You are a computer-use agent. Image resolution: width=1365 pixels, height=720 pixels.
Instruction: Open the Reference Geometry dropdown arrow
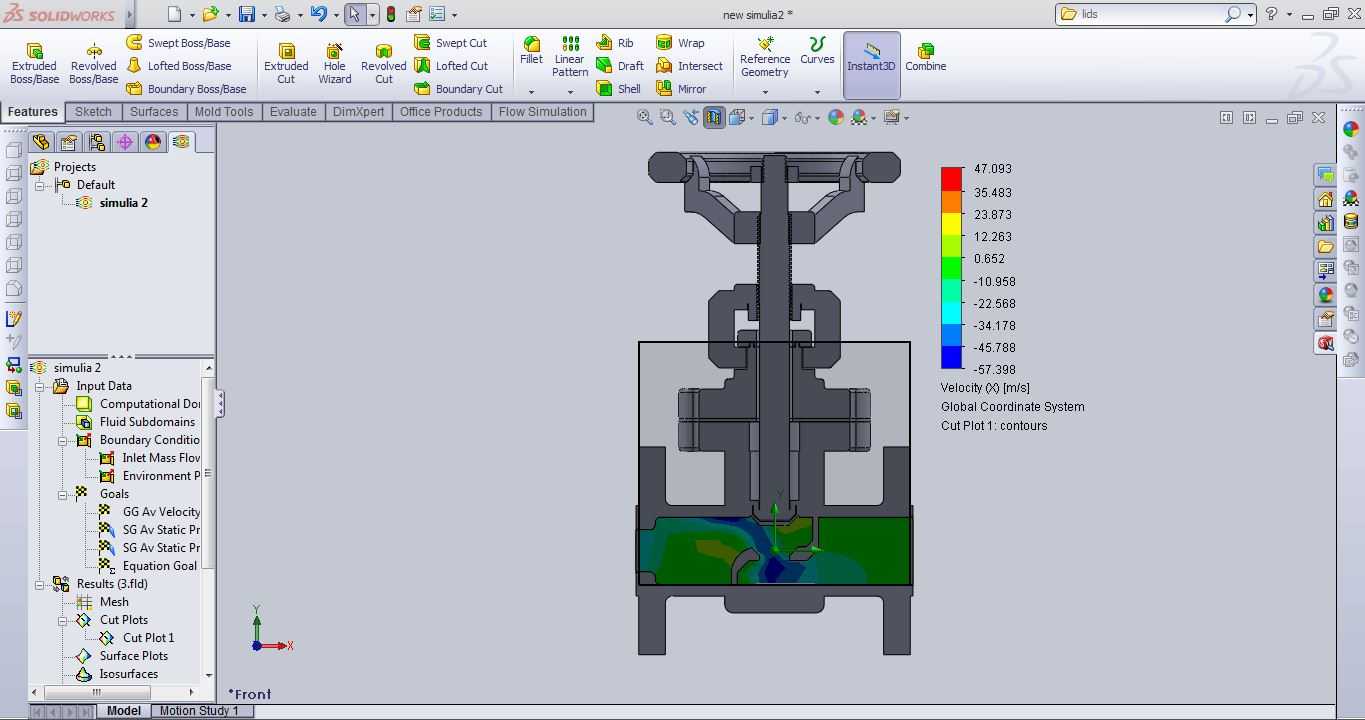(765, 92)
